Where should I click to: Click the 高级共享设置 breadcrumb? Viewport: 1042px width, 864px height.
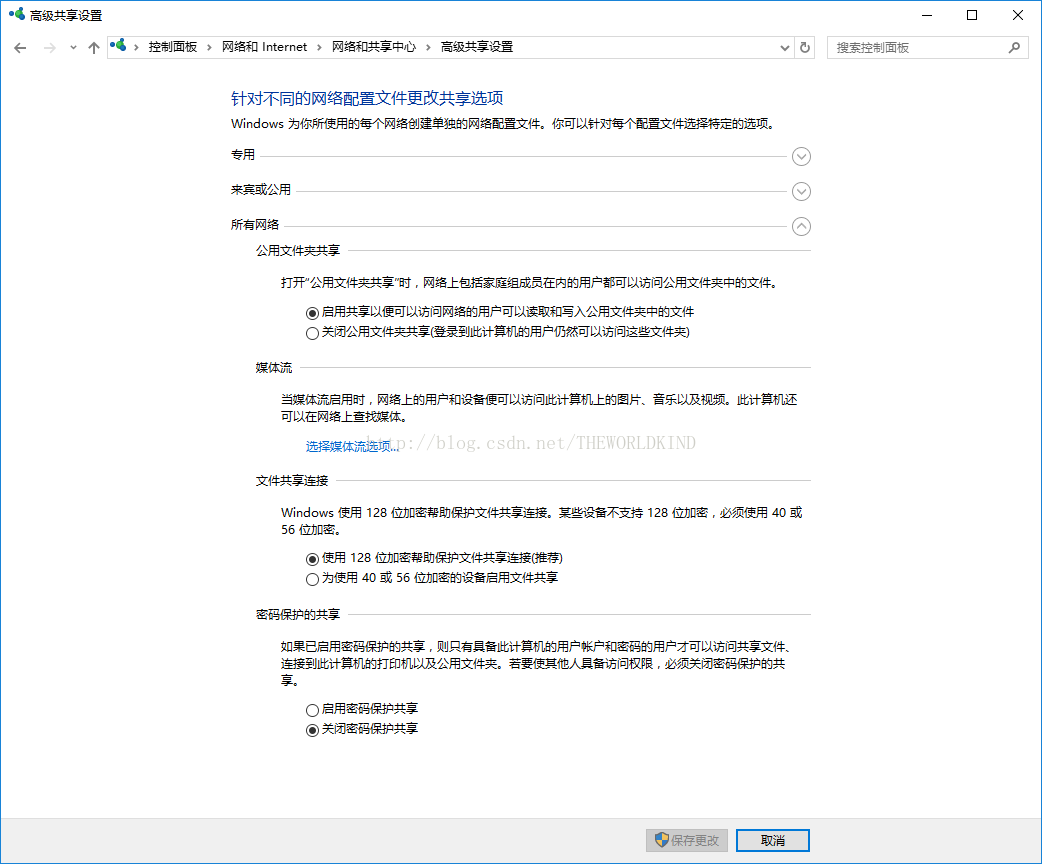tap(477, 47)
